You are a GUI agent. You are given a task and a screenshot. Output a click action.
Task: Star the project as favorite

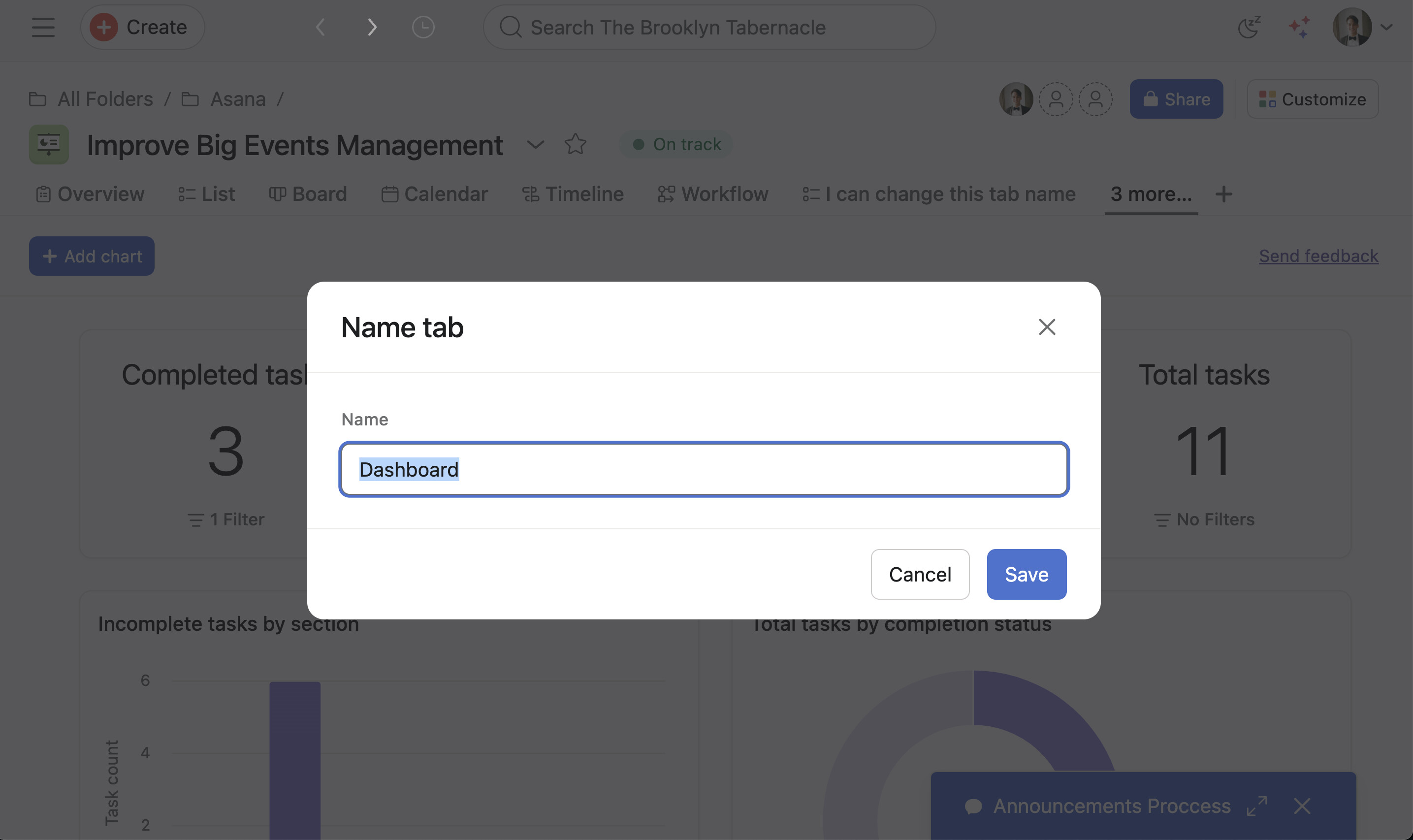point(576,144)
